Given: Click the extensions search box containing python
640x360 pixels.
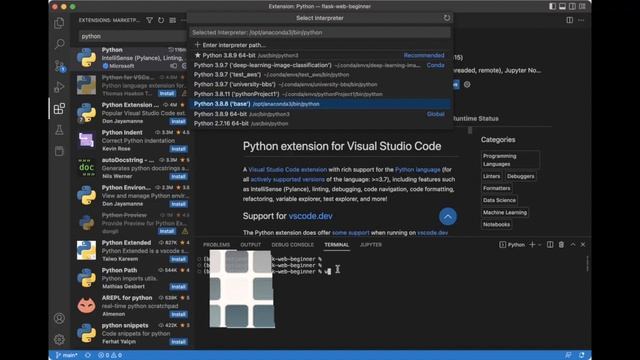Looking at the screenshot, I should (132, 36).
